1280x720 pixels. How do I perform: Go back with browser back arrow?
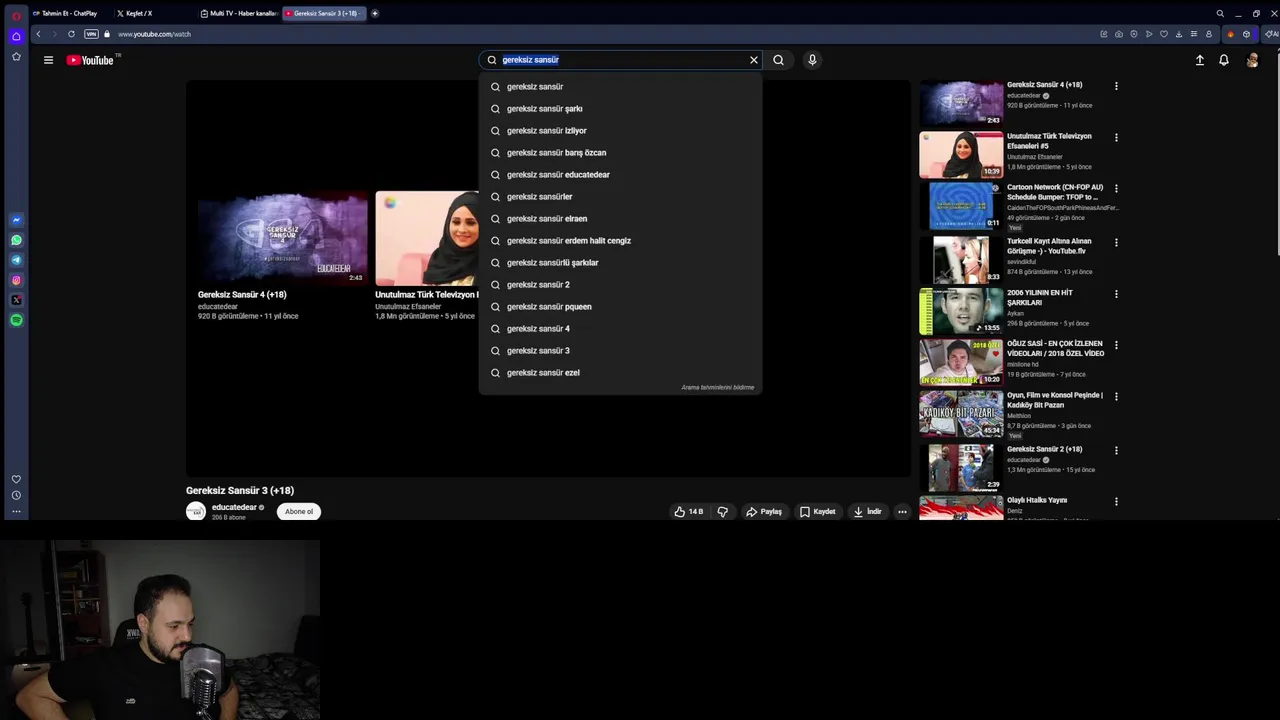click(38, 34)
